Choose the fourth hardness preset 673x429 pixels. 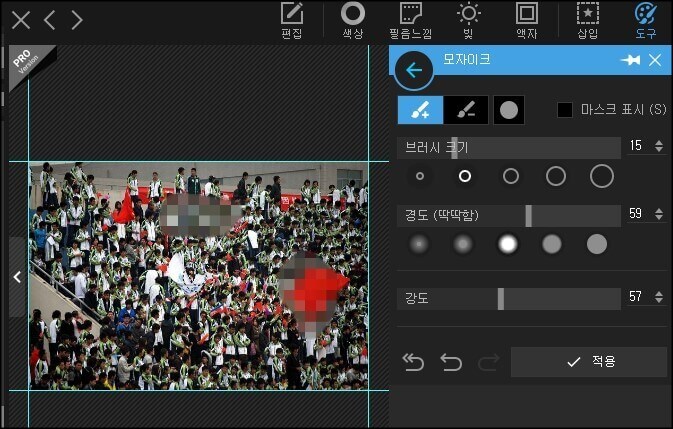pos(552,245)
